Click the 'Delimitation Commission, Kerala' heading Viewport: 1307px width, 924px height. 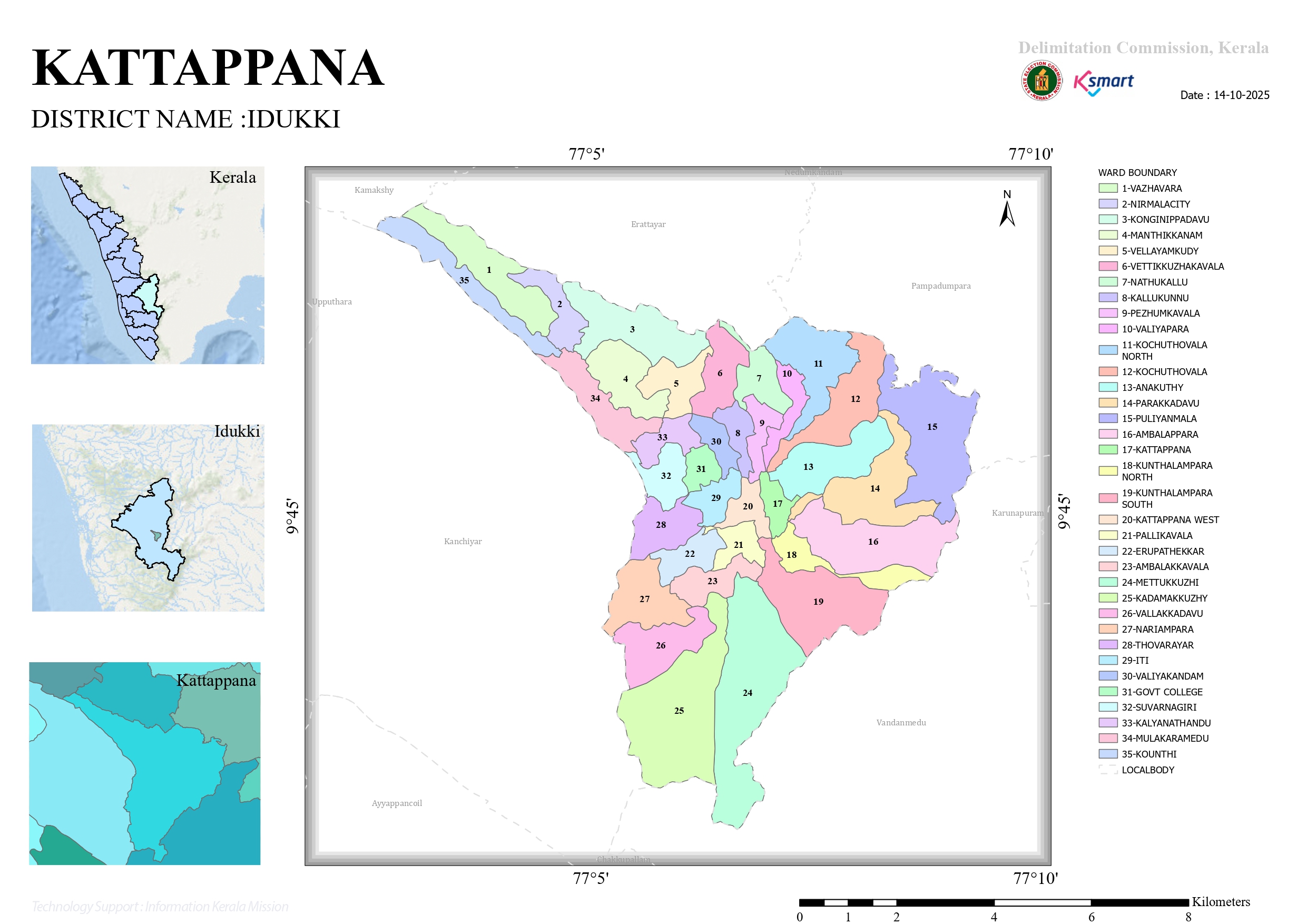[1144, 48]
